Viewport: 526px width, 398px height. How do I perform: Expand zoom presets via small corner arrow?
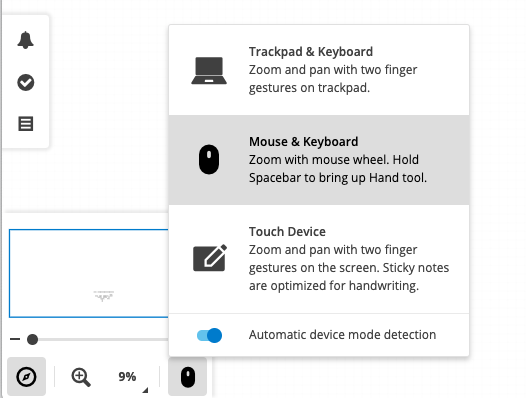tap(145, 390)
